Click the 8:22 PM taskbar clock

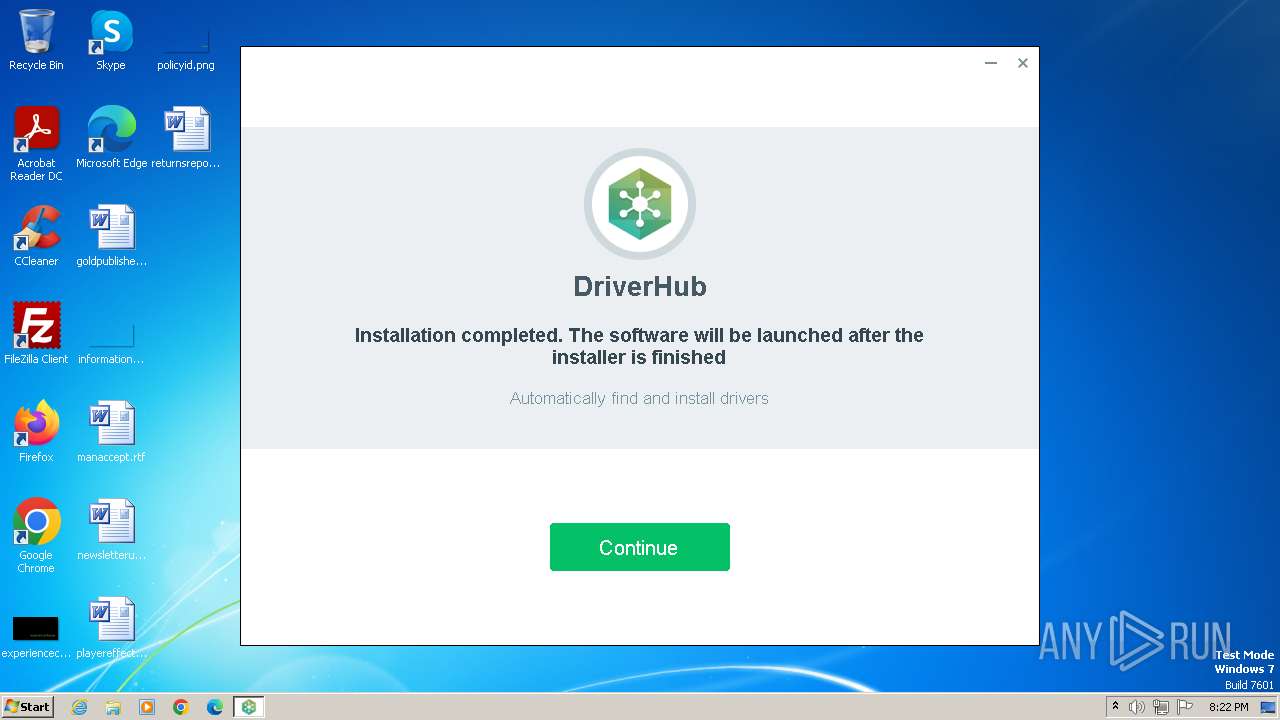pos(1228,707)
